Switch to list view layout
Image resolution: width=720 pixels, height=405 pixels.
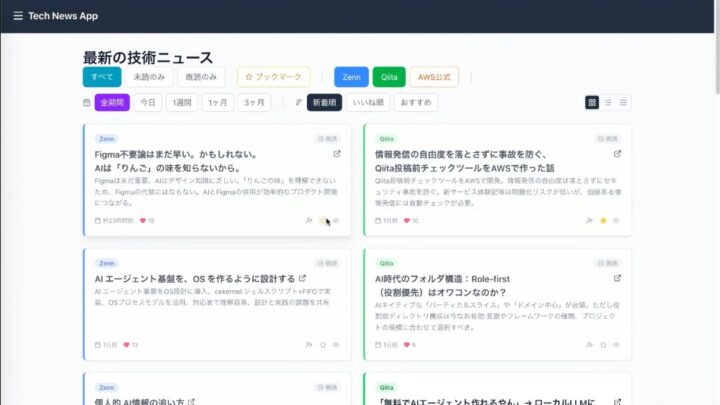pyautogui.click(x=608, y=102)
